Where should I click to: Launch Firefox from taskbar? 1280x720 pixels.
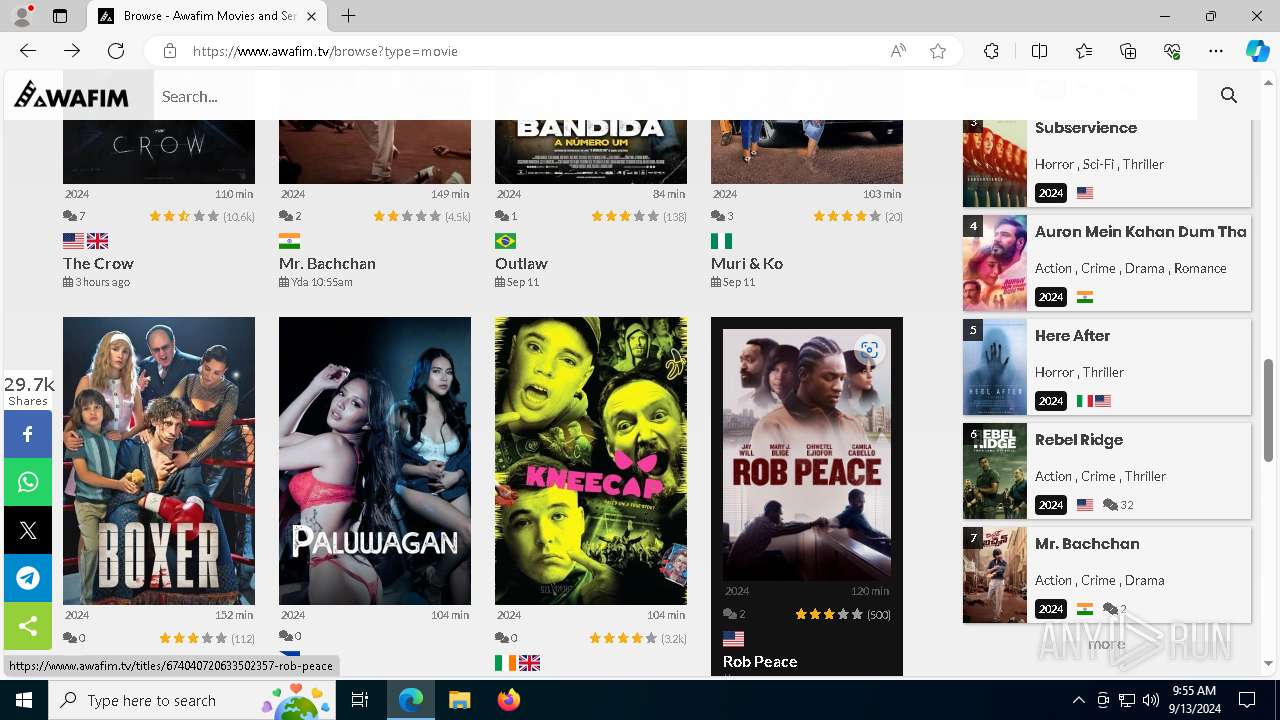coord(509,700)
